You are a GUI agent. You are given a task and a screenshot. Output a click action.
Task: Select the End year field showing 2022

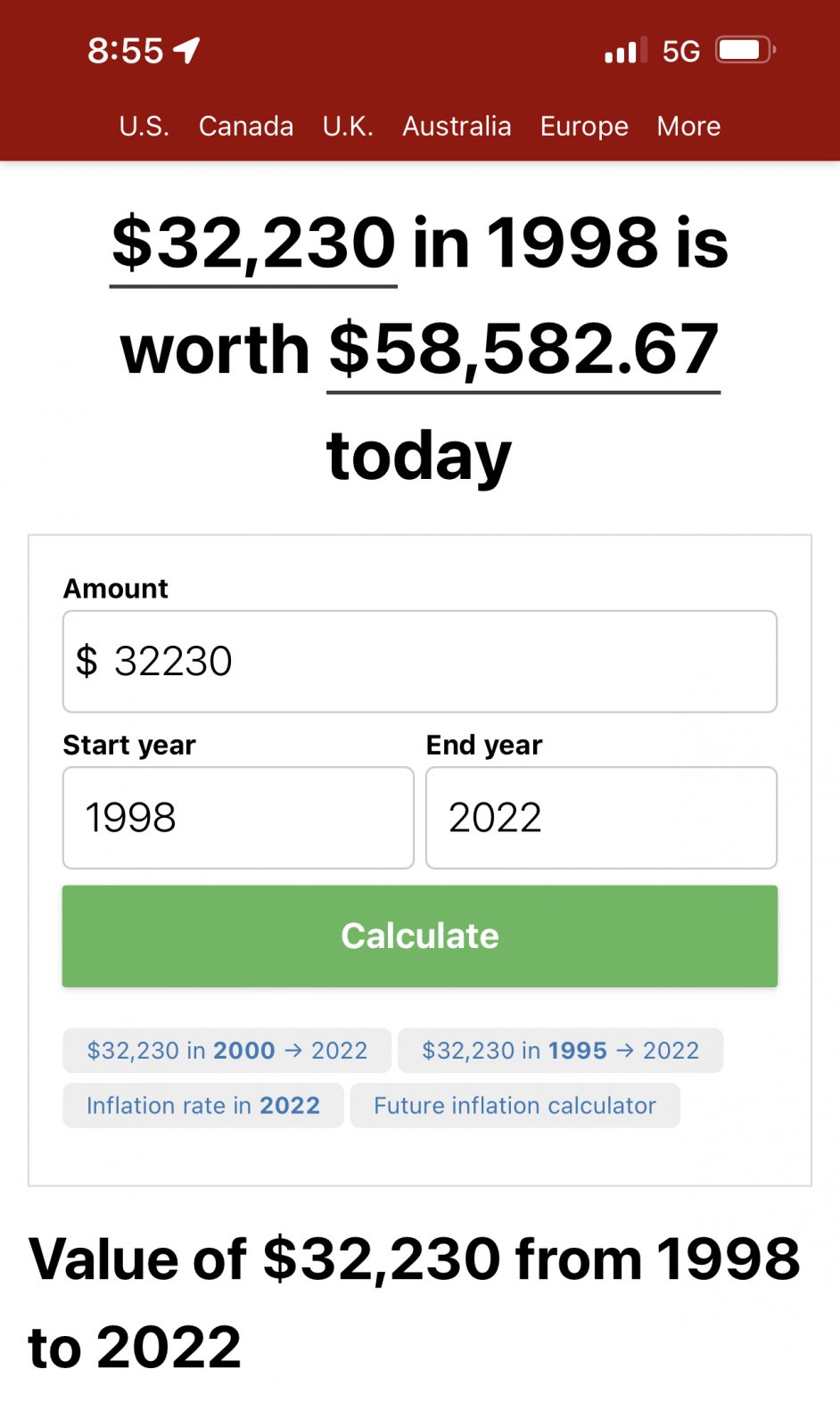602,818
